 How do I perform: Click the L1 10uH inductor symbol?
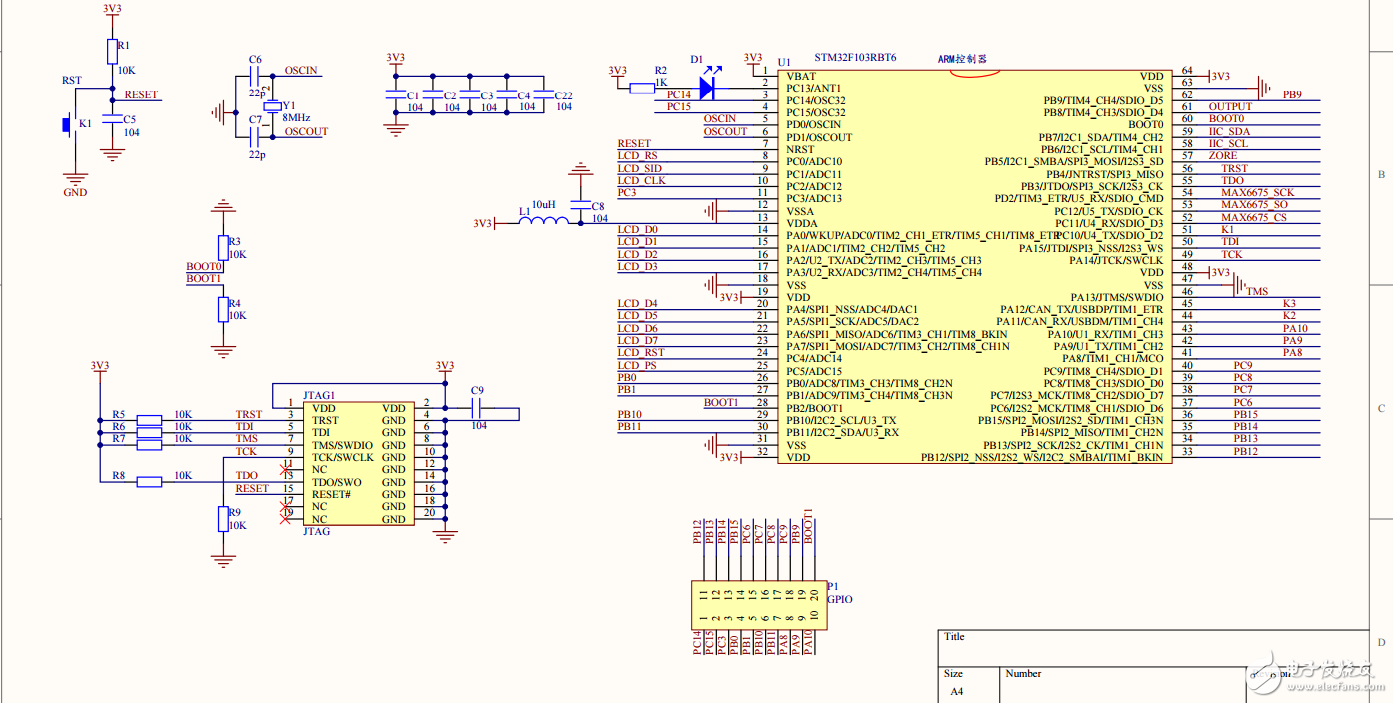(x=538, y=223)
